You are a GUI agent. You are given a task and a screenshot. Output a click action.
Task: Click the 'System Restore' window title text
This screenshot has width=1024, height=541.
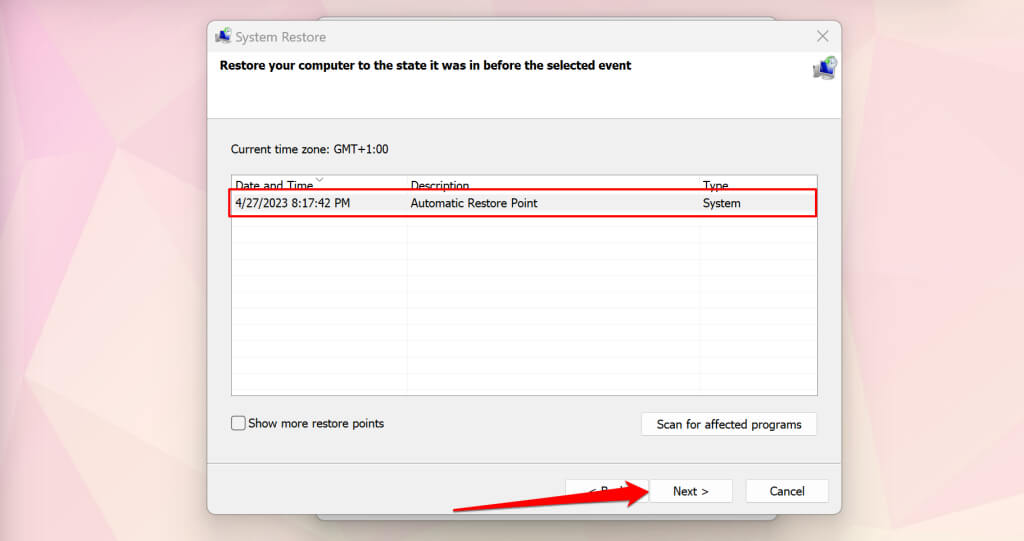point(281,37)
